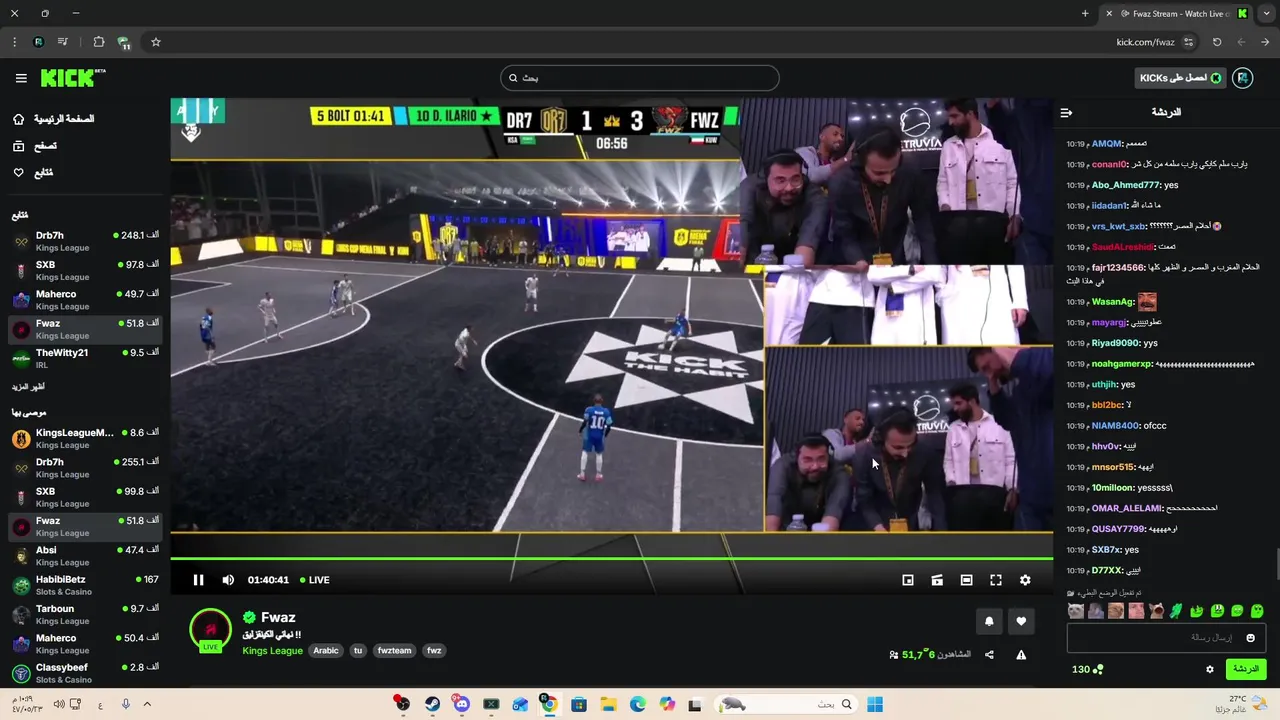Viewport: 1280px width, 720px height.
Task: Open Drb7h channel with 248.1 viewers
Action: 85,242
